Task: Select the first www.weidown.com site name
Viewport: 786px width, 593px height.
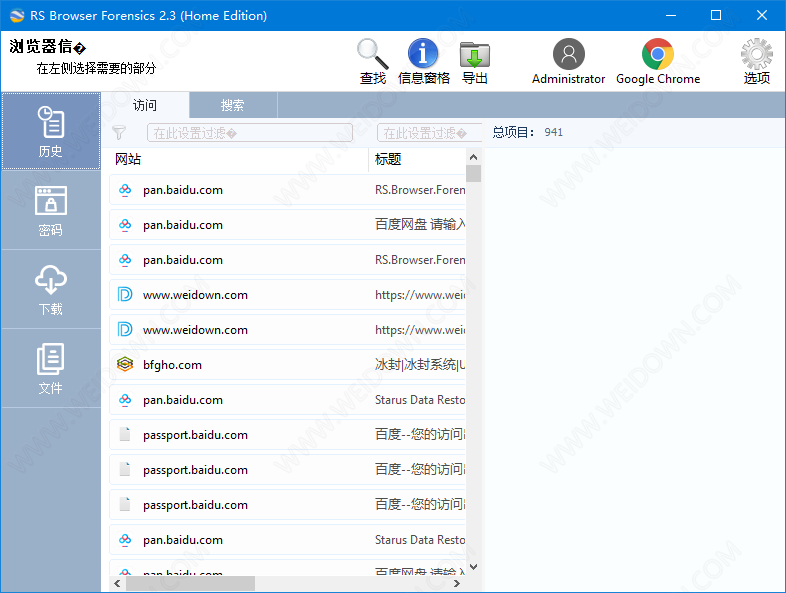Action: click(195, 295)
